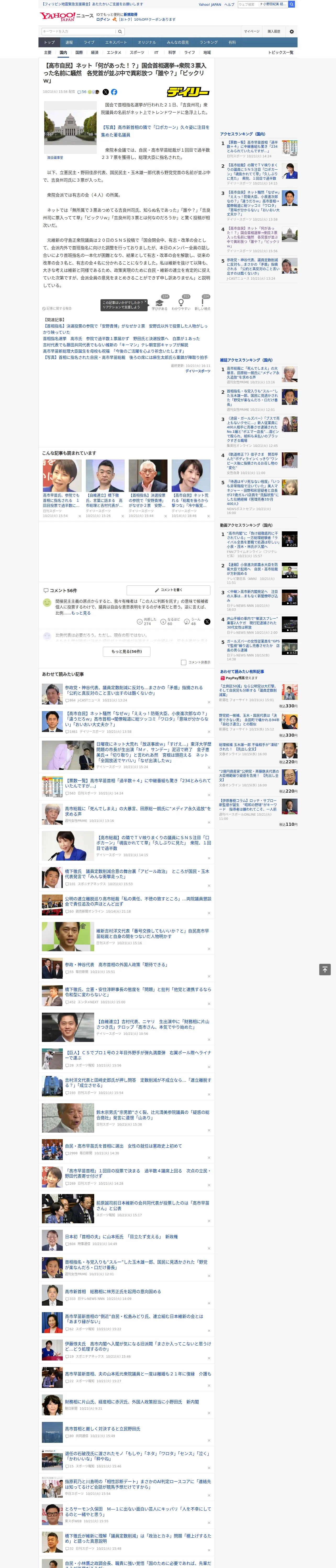Click the scroll-to-top arrow button
Viewport: 336px width, 1568px height.
click(x=325, y=969)
